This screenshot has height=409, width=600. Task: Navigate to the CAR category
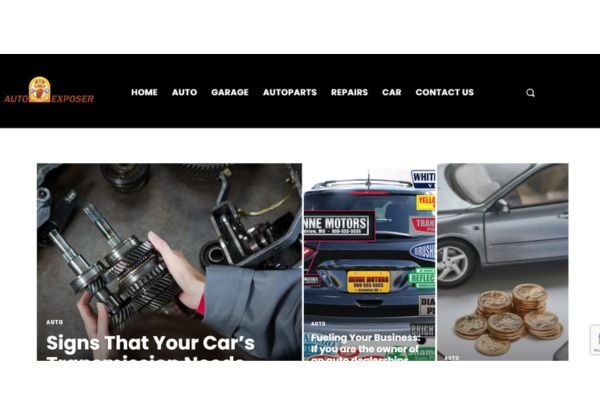(391, 92)
